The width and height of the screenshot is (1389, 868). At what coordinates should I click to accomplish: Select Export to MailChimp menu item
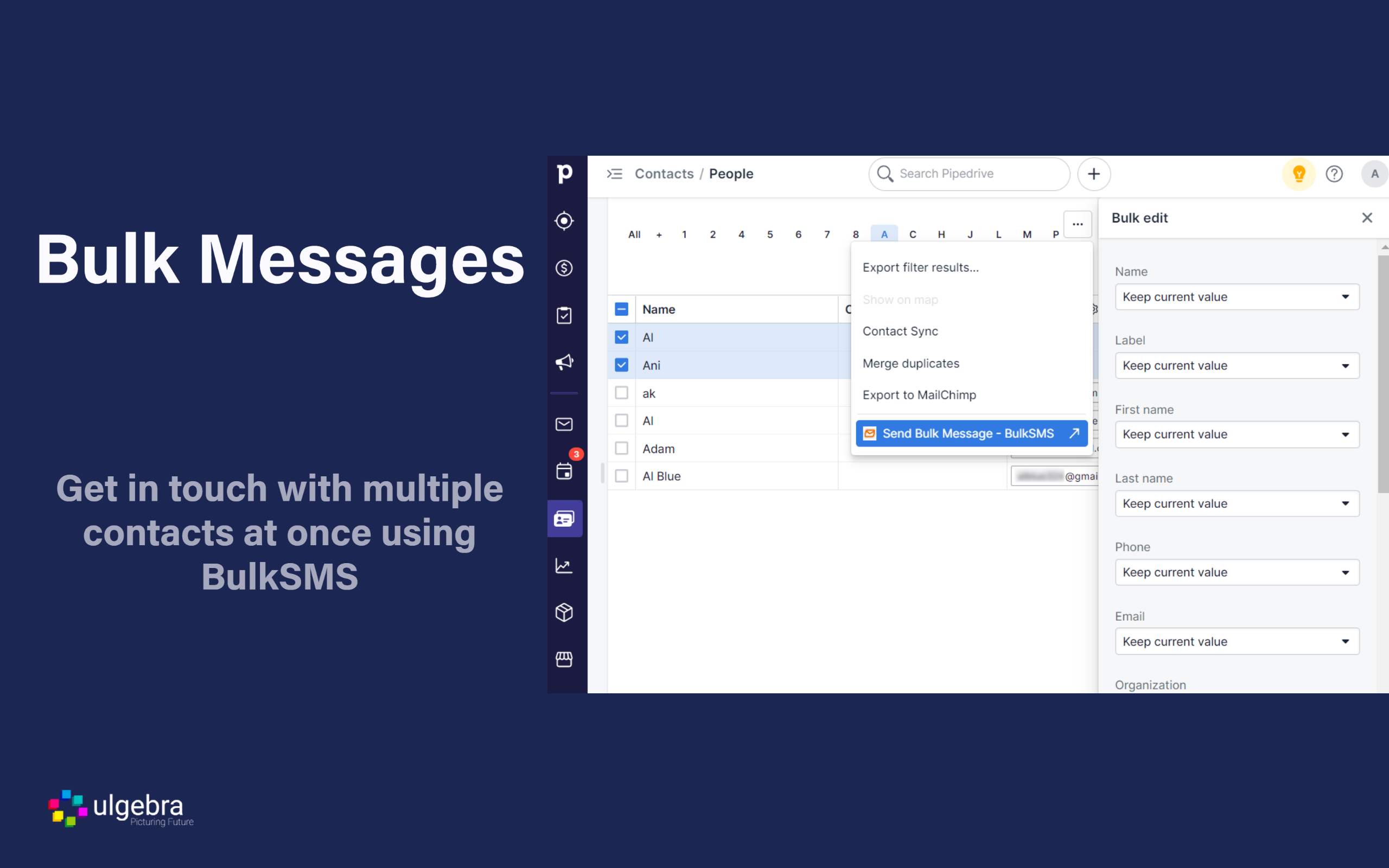coord(971,395)
